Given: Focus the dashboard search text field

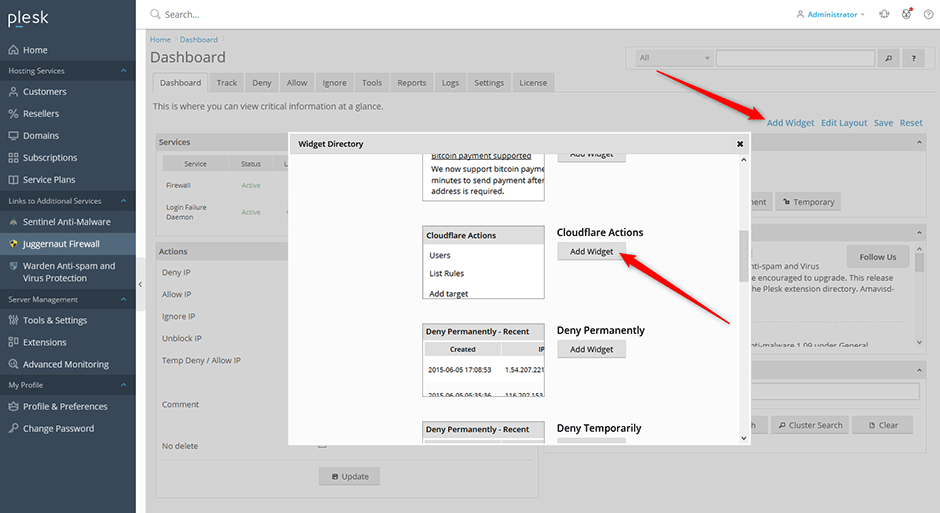Looking at the screenshot, I should 796,58.
